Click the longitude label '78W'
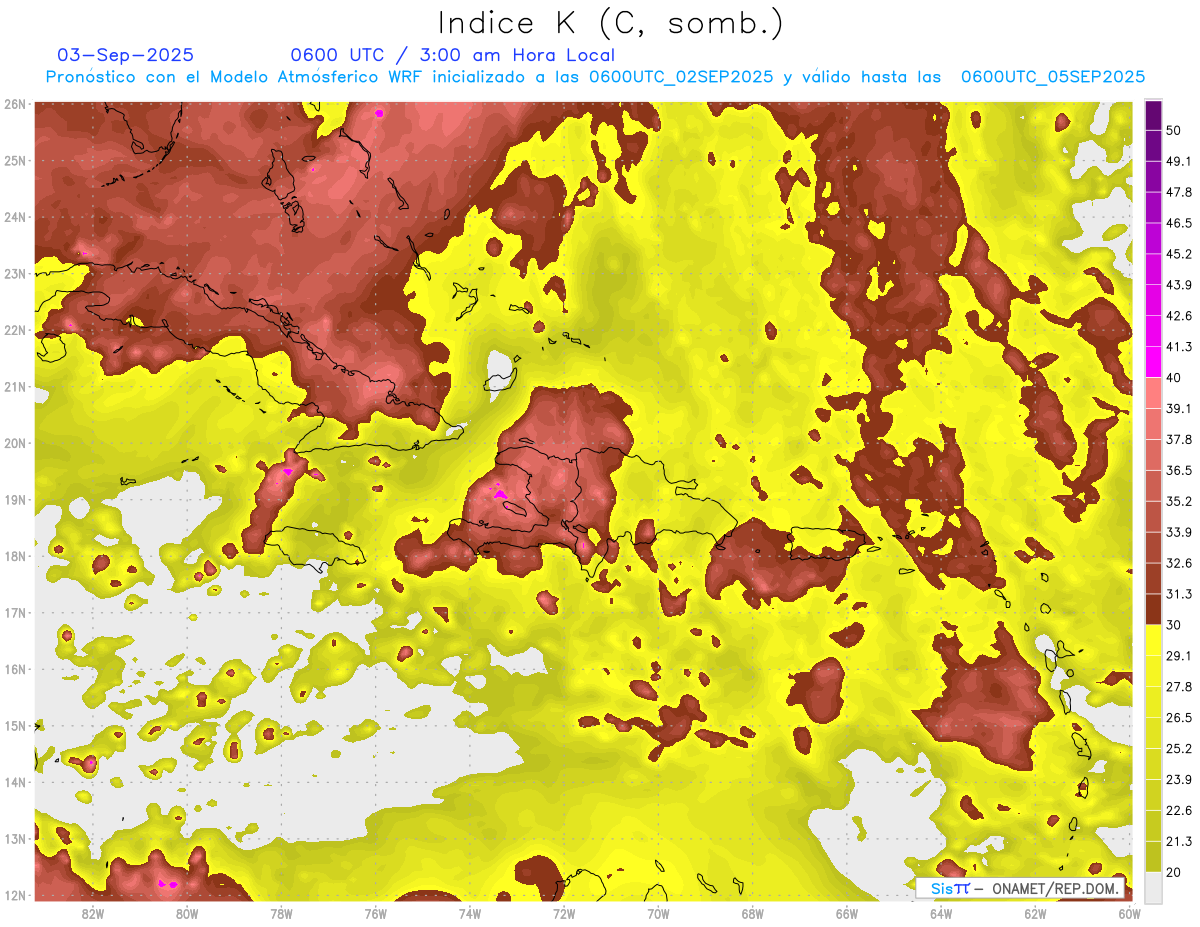 (x=281, y=914)
